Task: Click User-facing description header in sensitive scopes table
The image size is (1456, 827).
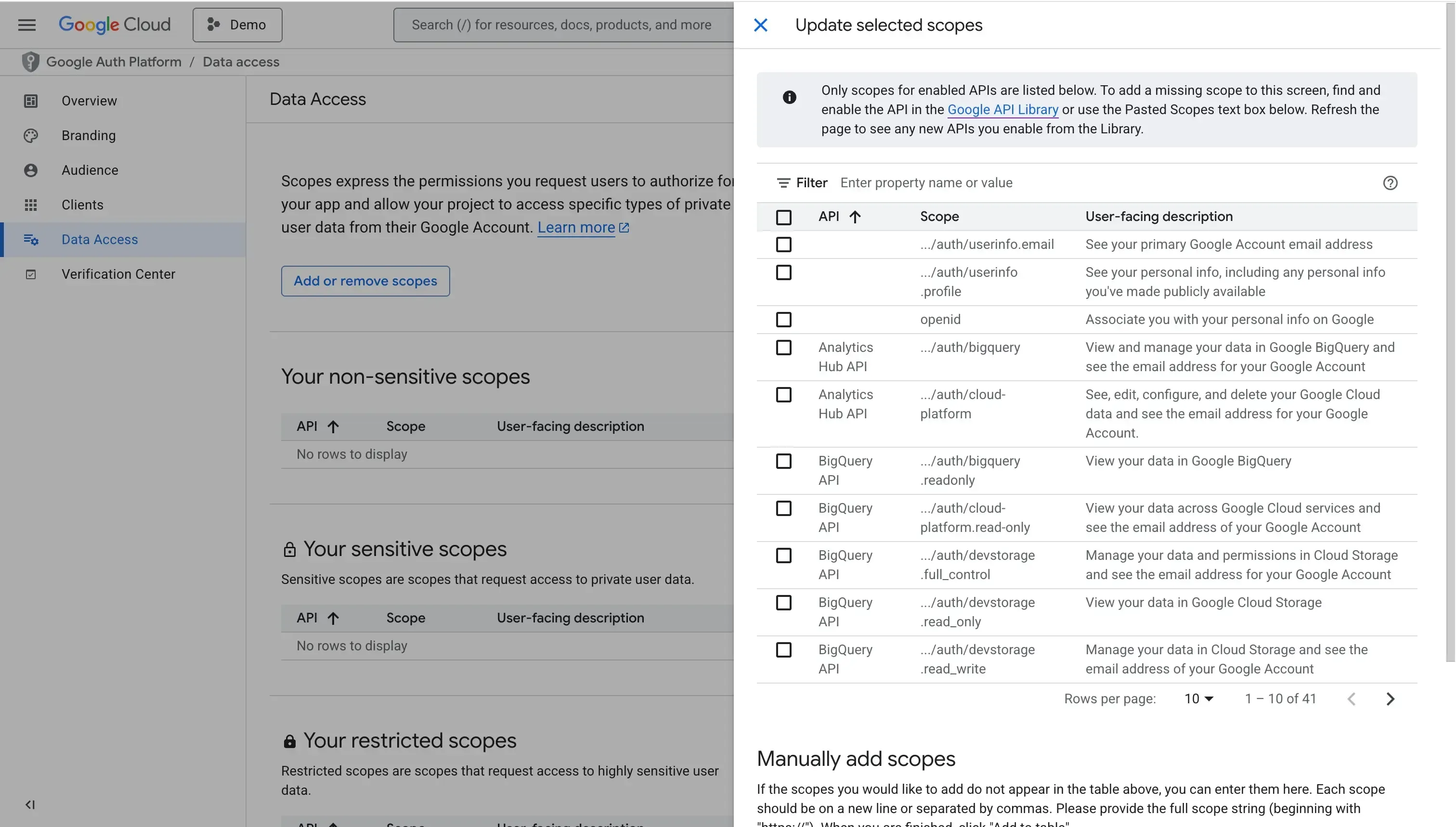Action: 571,618
